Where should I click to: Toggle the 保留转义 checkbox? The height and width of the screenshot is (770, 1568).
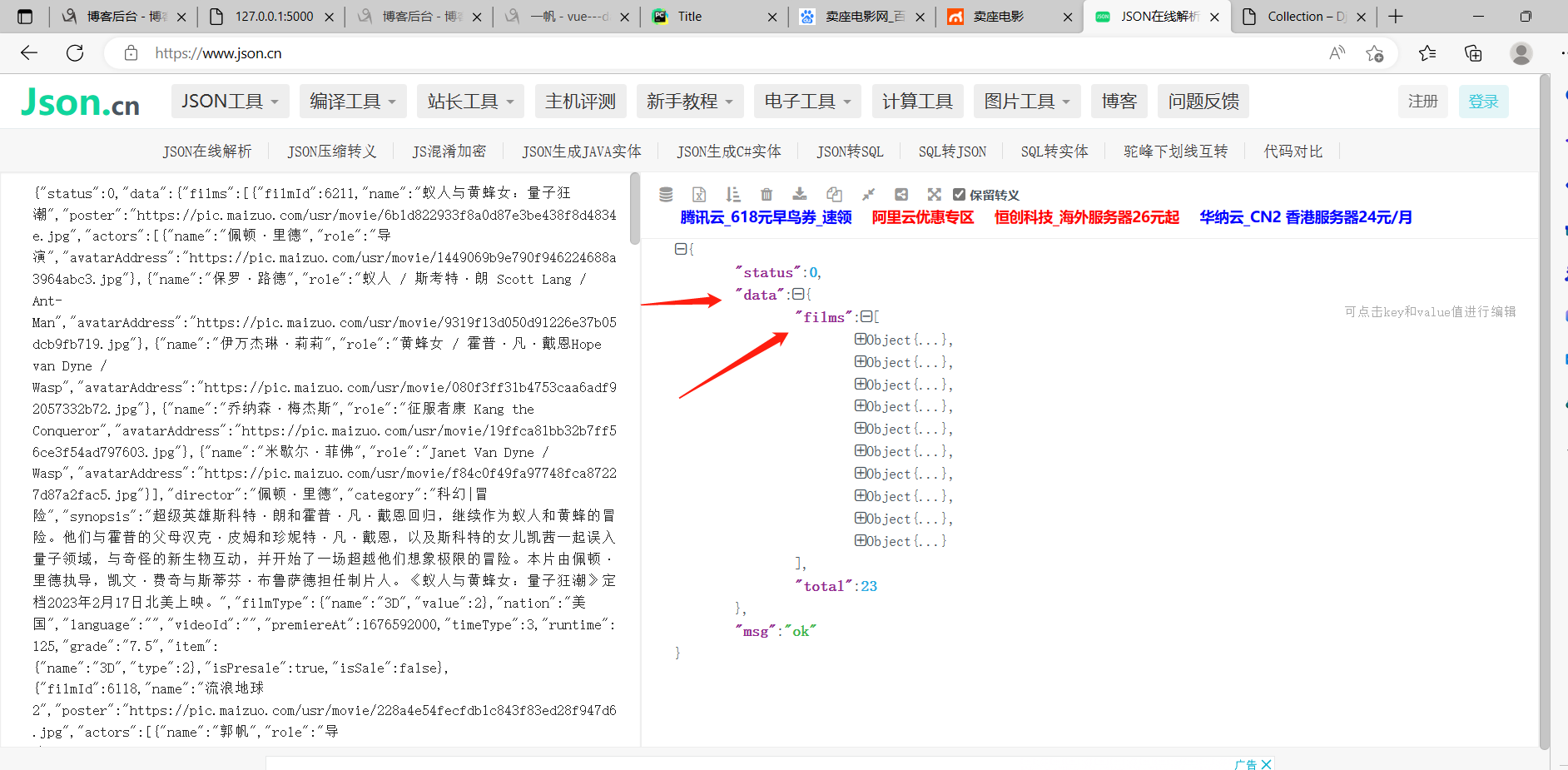(959, 194)
